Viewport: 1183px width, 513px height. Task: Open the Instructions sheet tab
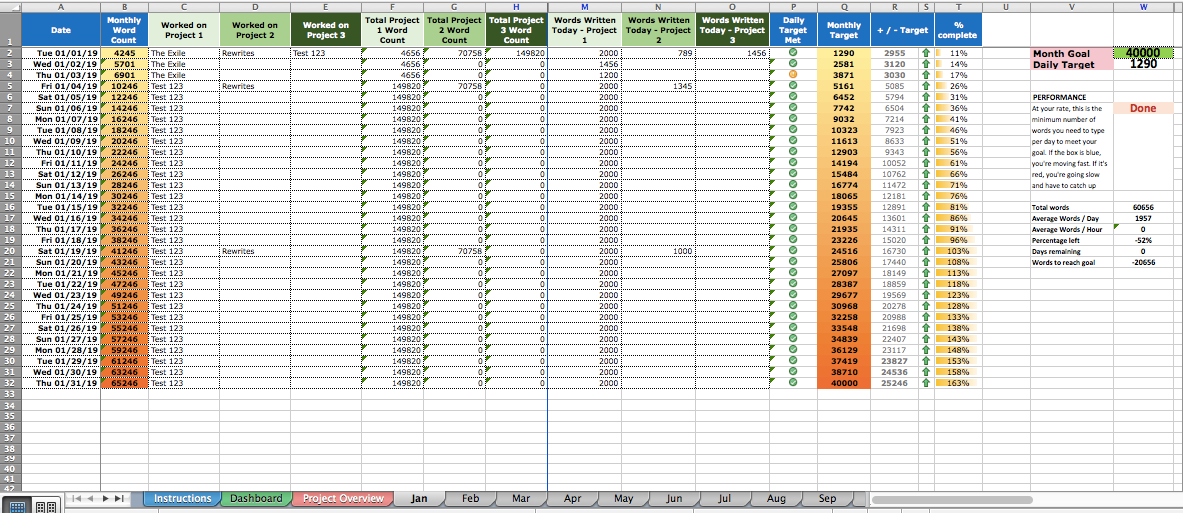coord(182,499)
